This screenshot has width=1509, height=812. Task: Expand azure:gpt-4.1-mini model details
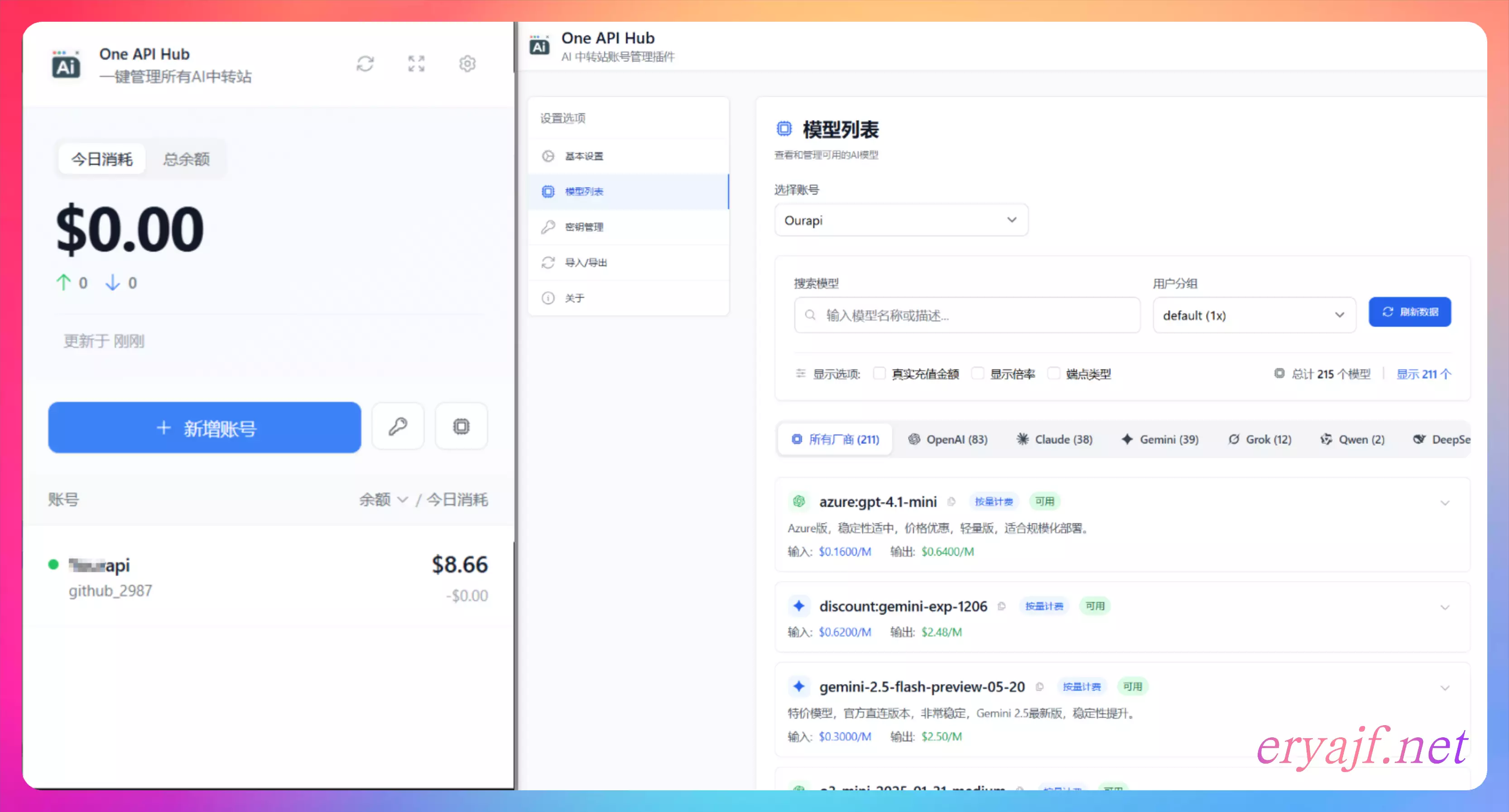pos(1445,502)
